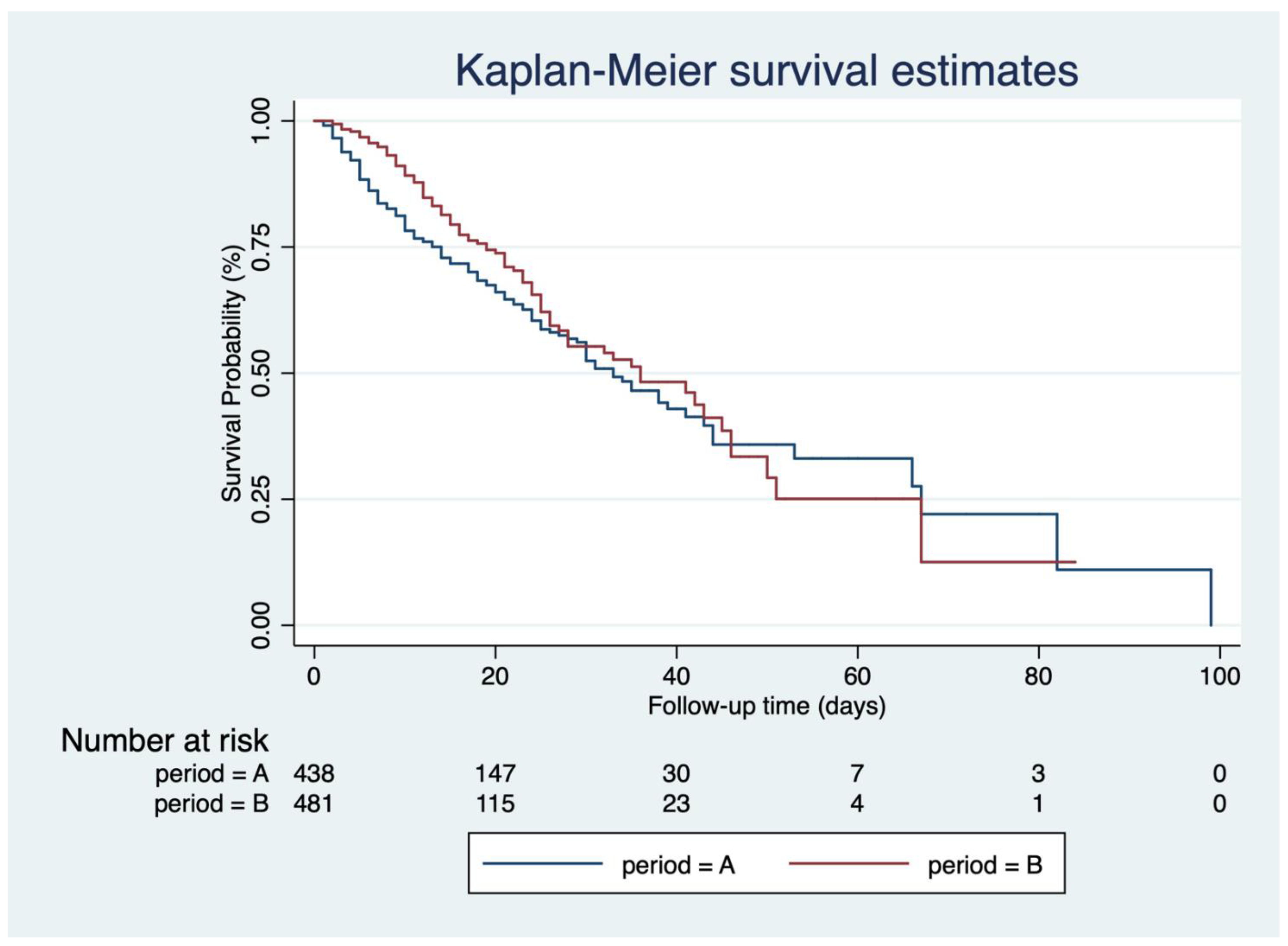1288x946 pixels.
Task: Click the 0.50 y-axis tick label
Action: (x=261, y=373)
